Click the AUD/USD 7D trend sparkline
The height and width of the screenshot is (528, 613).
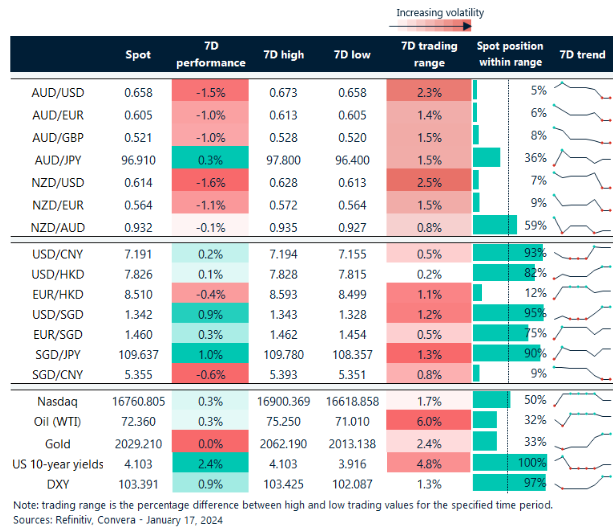pyautogui.click(x=580, y=92)
